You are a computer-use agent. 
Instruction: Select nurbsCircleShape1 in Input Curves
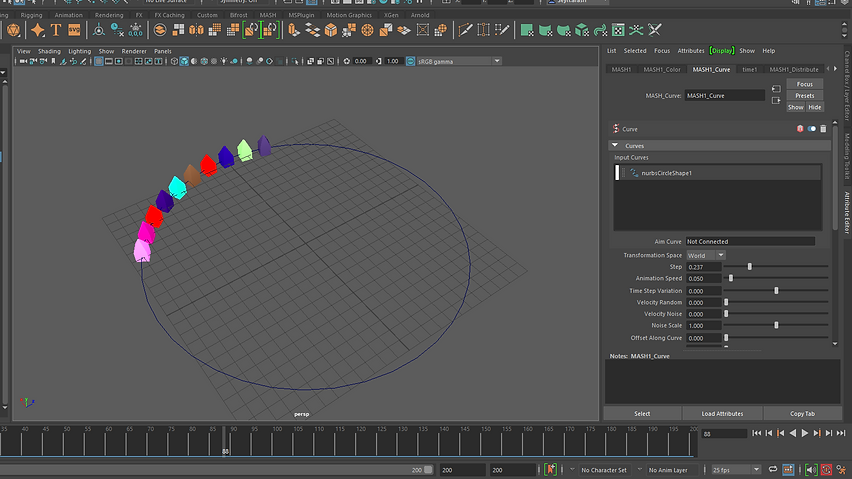[717, 173]
